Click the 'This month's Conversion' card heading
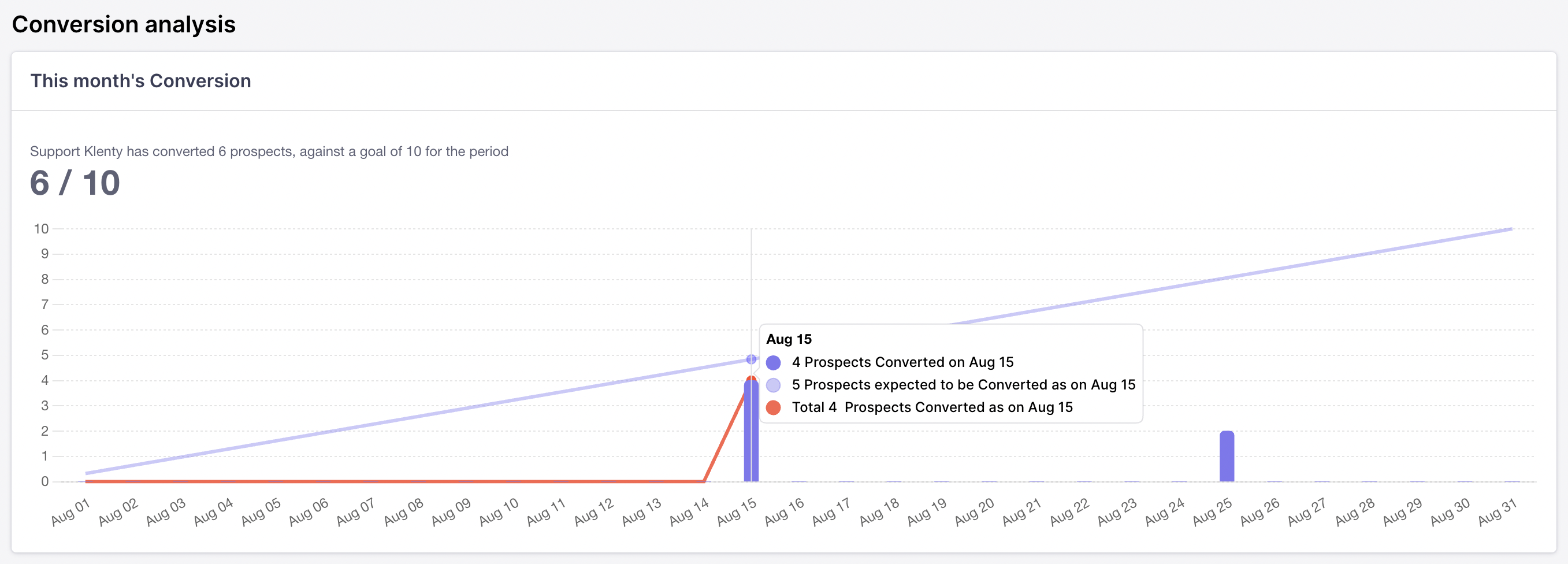Screen dimensions: 1568x564 pos(140,81)
